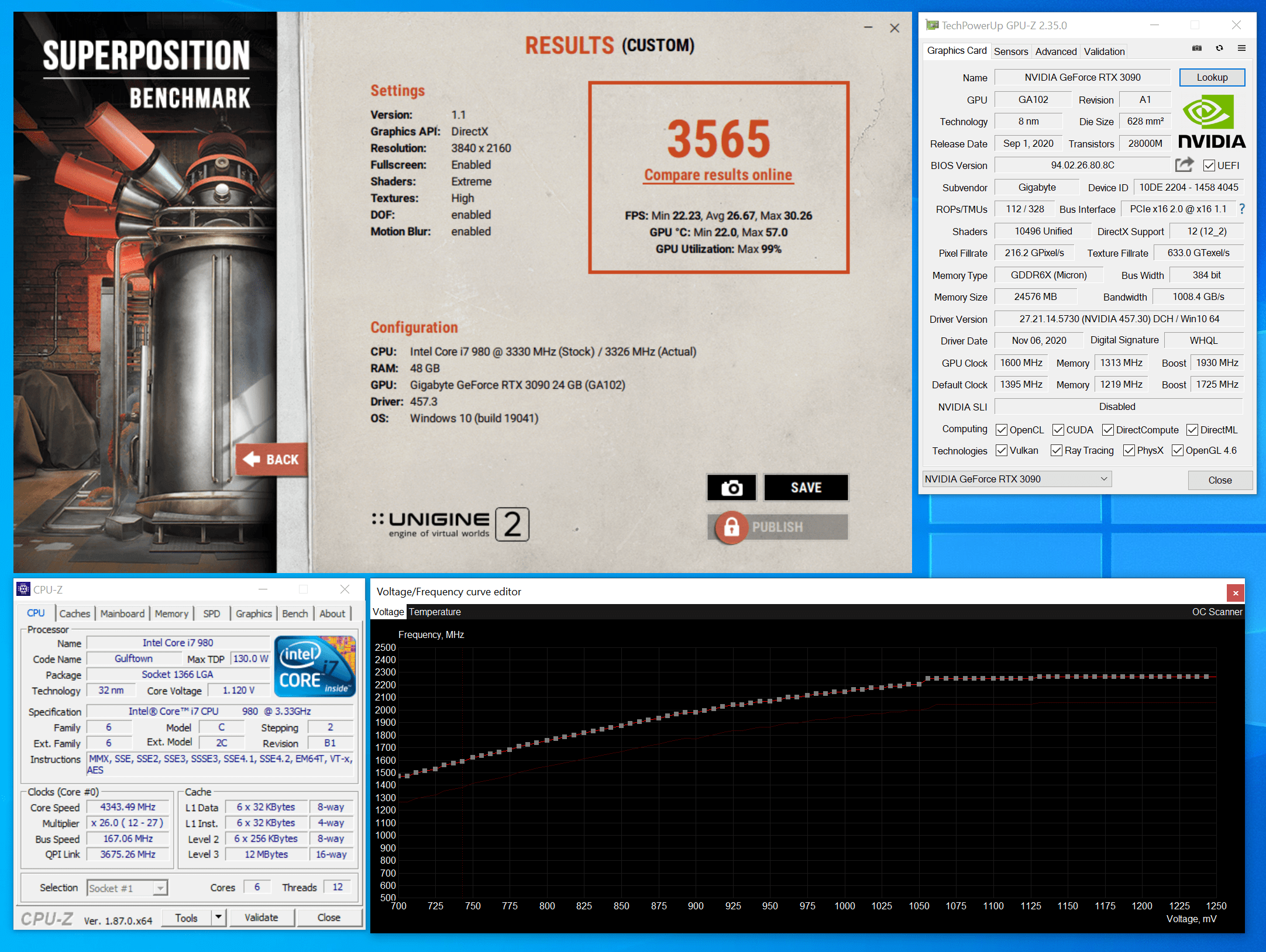Image resolution: width=1266 pixels, height=952 pixels.
Task: Click the Back arrow button
Action: click(271, 460)
